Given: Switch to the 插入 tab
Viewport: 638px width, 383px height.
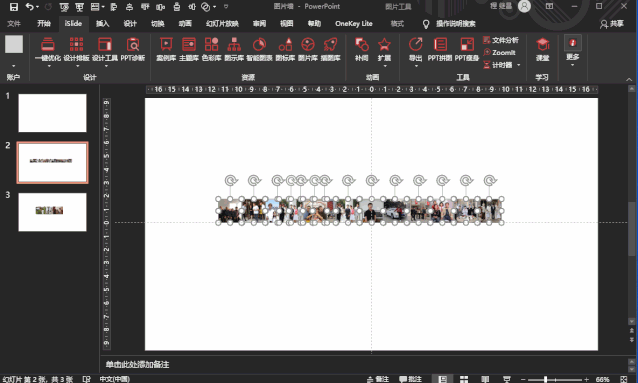Looking at the screenshot, I should click(102, 24).
